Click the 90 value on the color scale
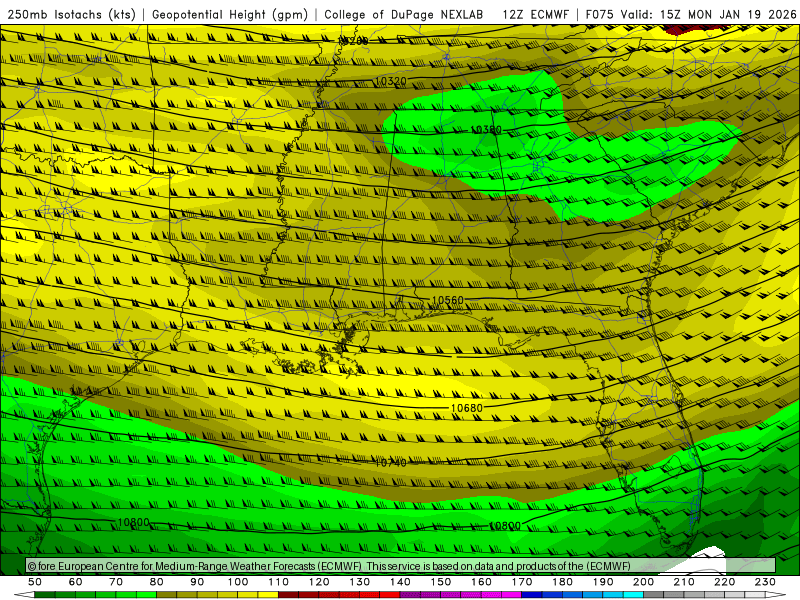 click(x=197, y=582)
